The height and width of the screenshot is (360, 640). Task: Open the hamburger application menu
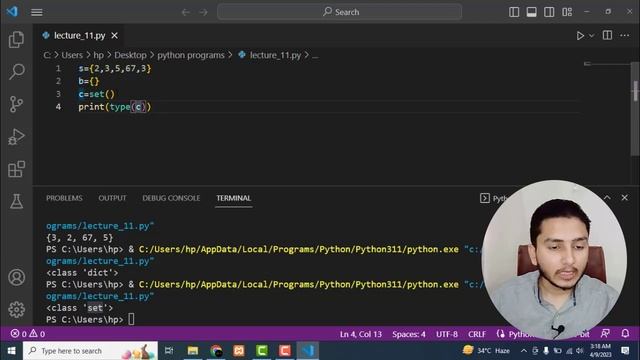tap(37, 12)
